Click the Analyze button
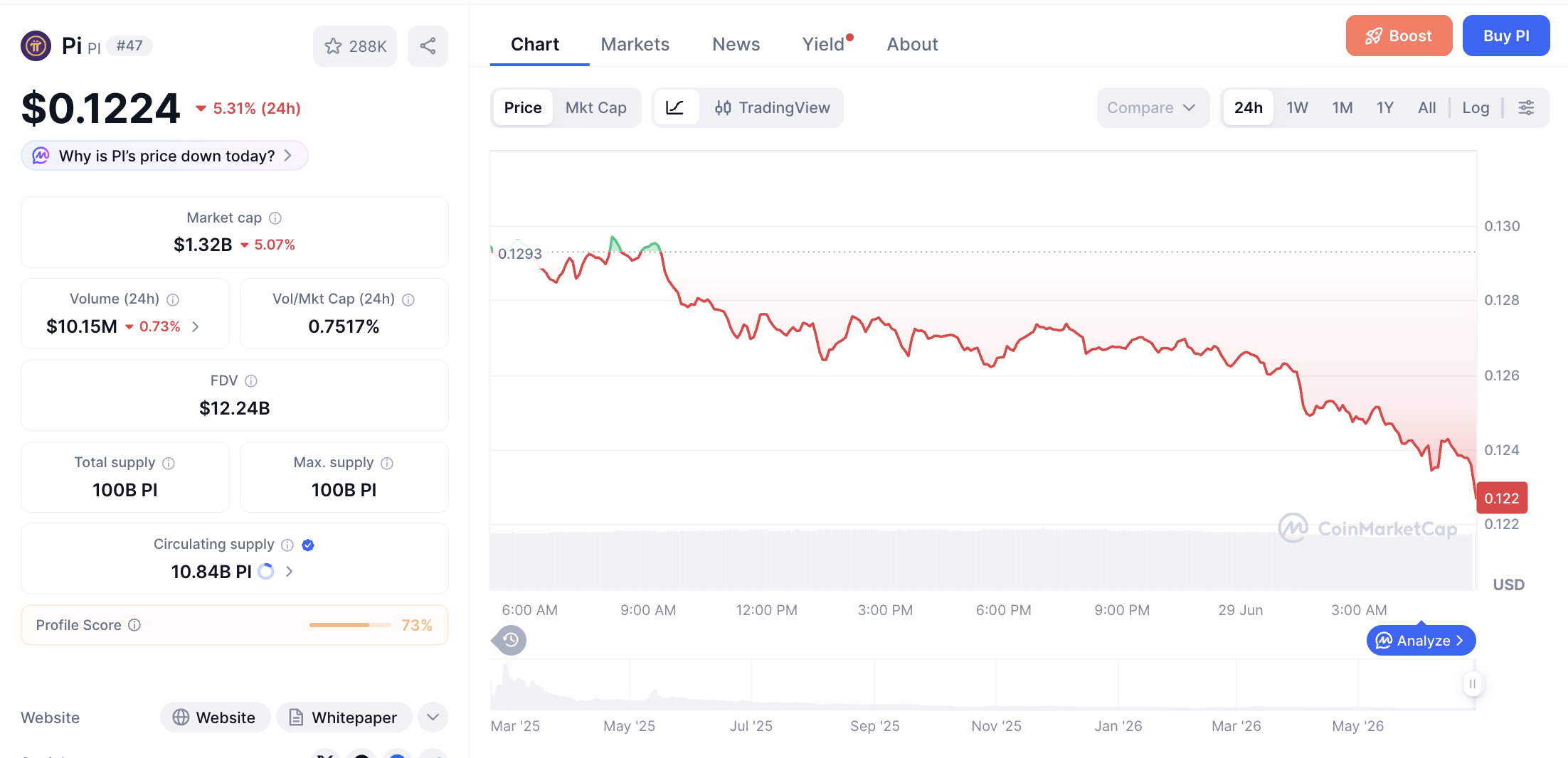Viewport: 1568px width, 758px height. (x=1421, y=641)
